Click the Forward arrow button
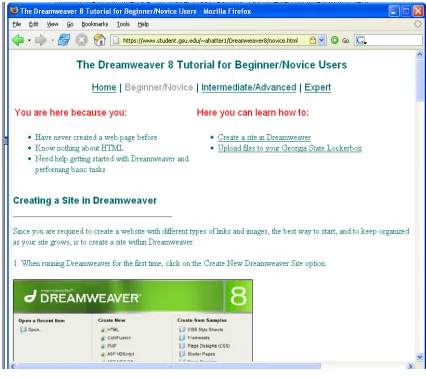426x377 pixels. 41,40
